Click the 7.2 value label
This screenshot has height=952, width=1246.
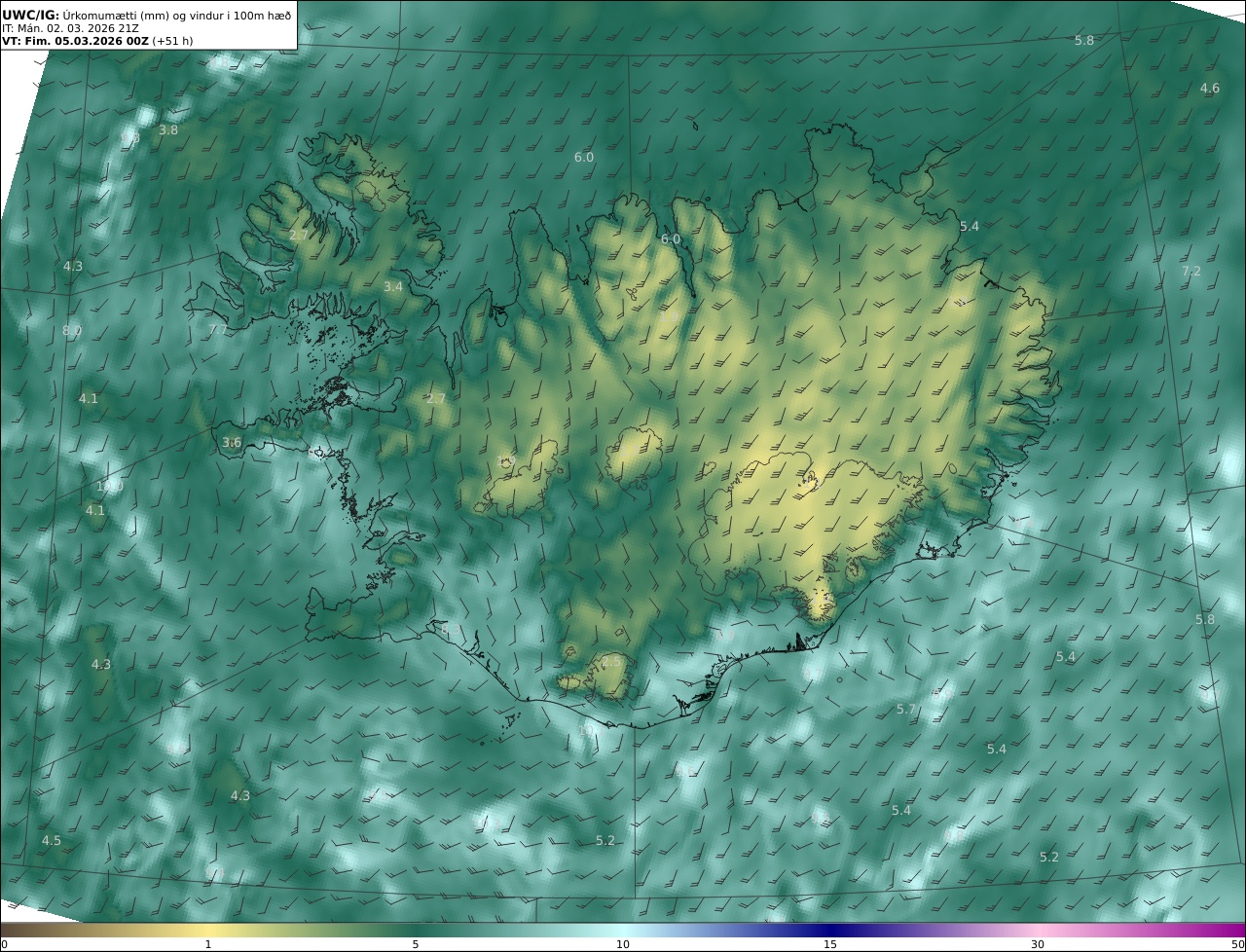click(1191, 272)
